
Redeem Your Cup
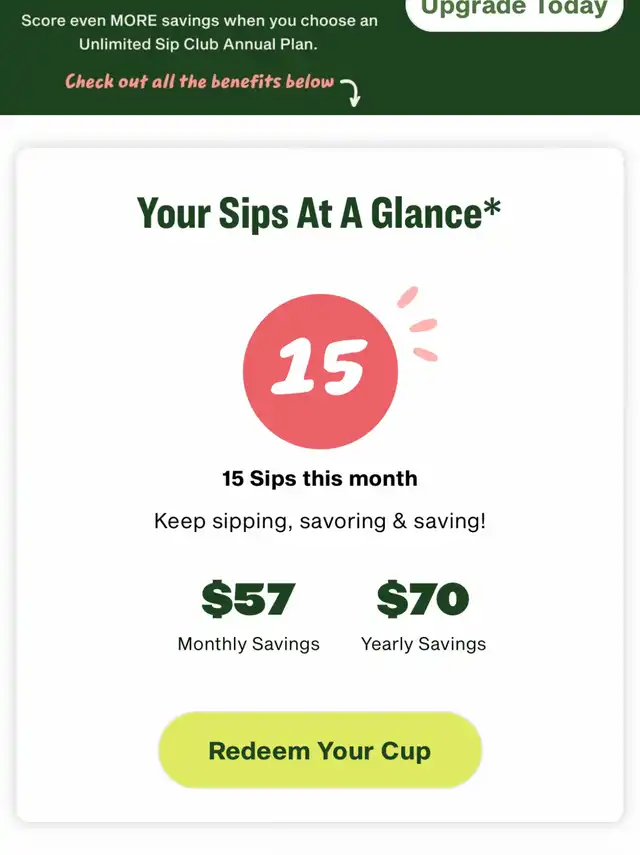(x=319, y=750)
